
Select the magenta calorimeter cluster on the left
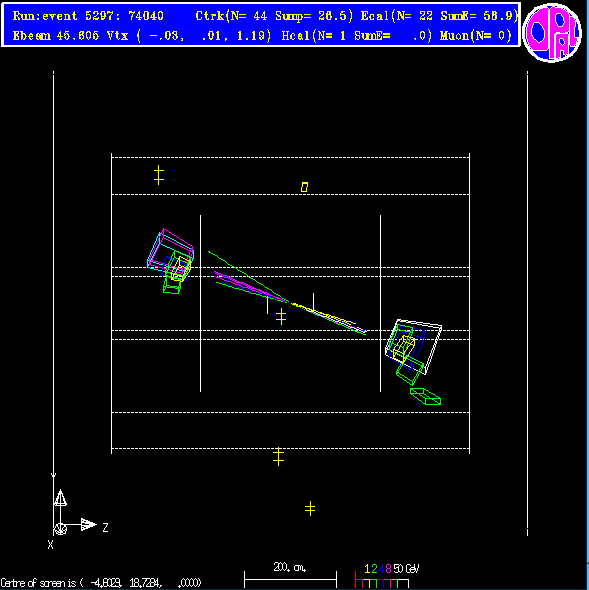pos(171,249)
